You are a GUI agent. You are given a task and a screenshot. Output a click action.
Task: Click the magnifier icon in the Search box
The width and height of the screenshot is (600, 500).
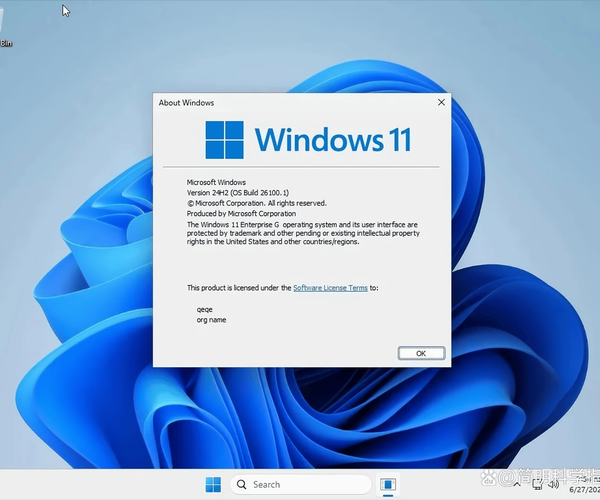241,485
